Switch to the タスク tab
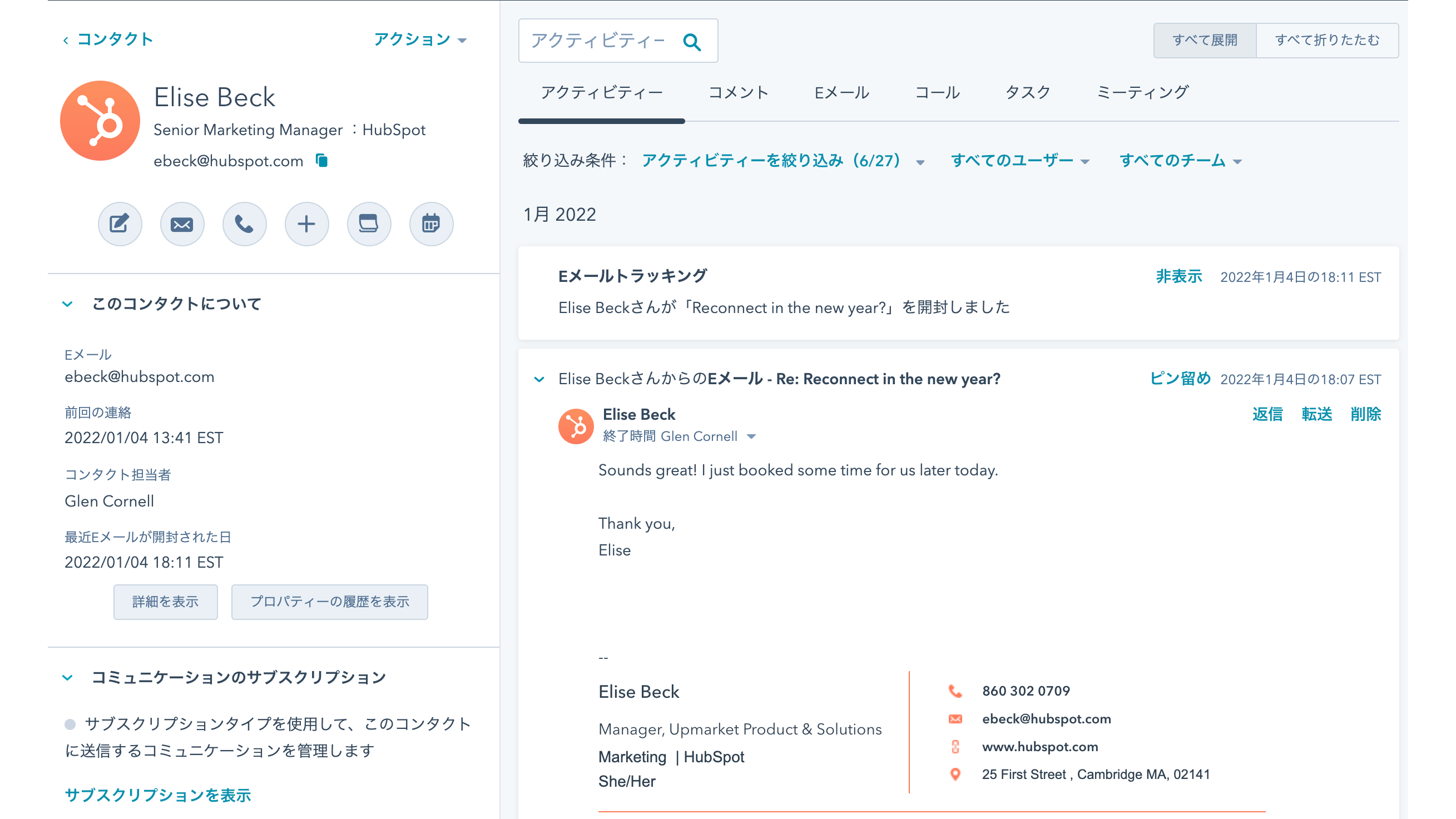This screenshot has width=1456, height=819. 1028,92
